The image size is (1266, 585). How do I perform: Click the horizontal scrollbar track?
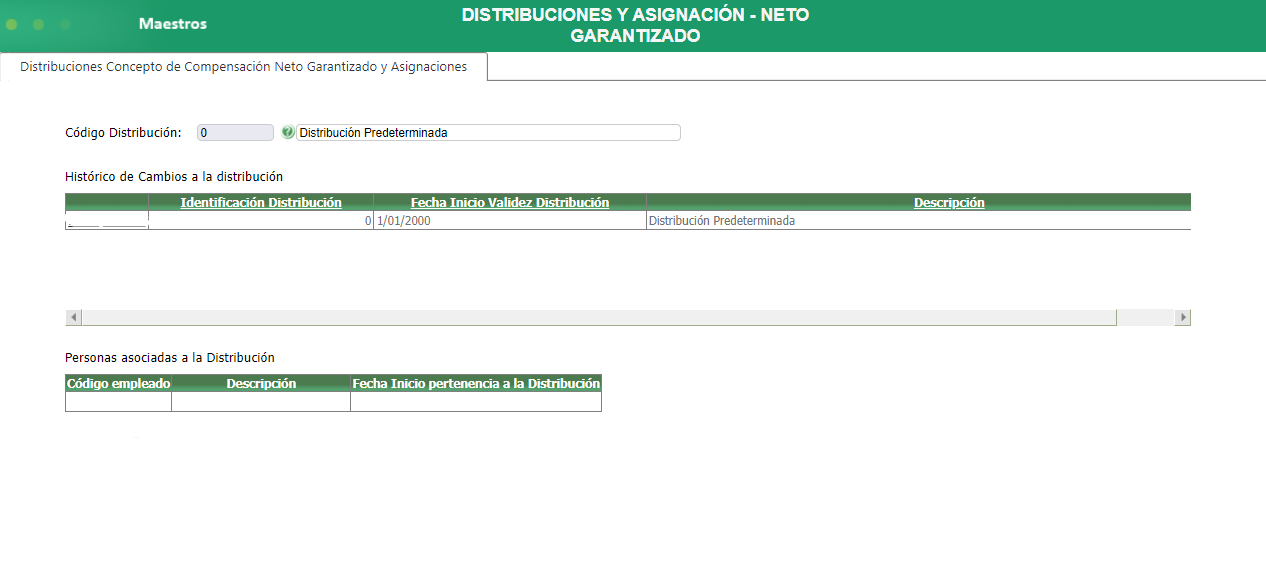click(x=600, y=316)
